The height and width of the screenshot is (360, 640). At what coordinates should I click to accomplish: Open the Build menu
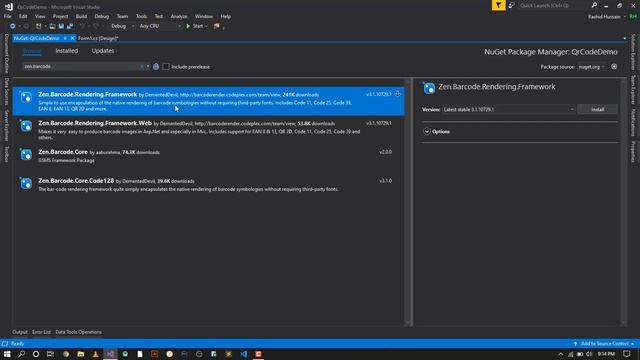coord(81,16)
